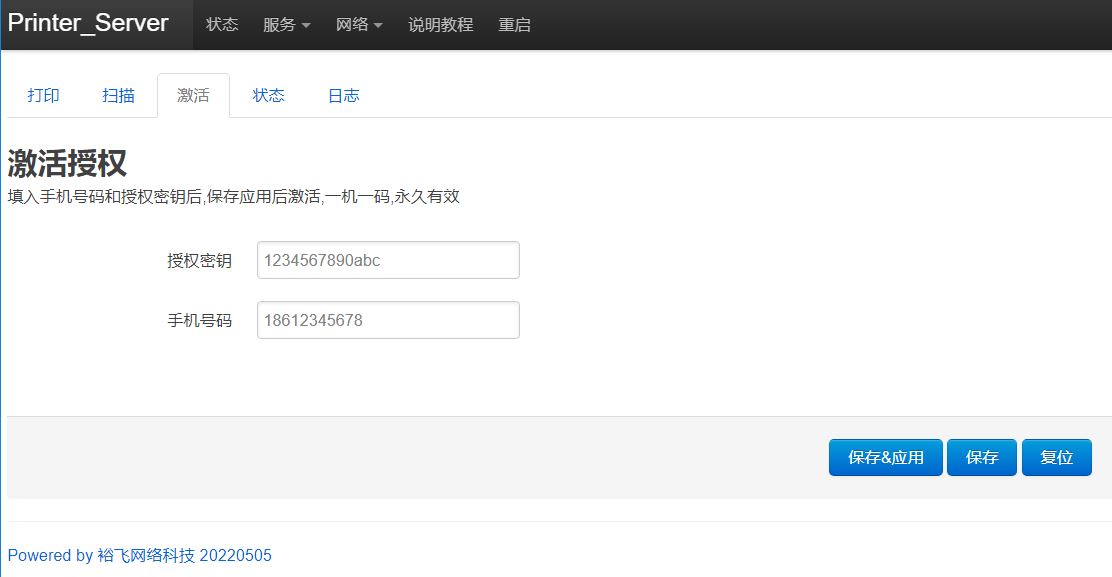Switch to the 日志 tab
1112x577 pixels.
343,96
